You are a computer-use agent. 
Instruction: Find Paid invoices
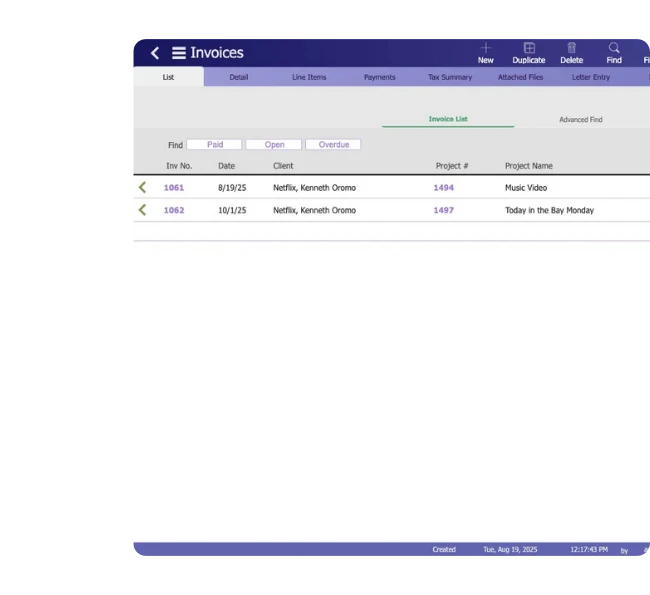(214, 144)
